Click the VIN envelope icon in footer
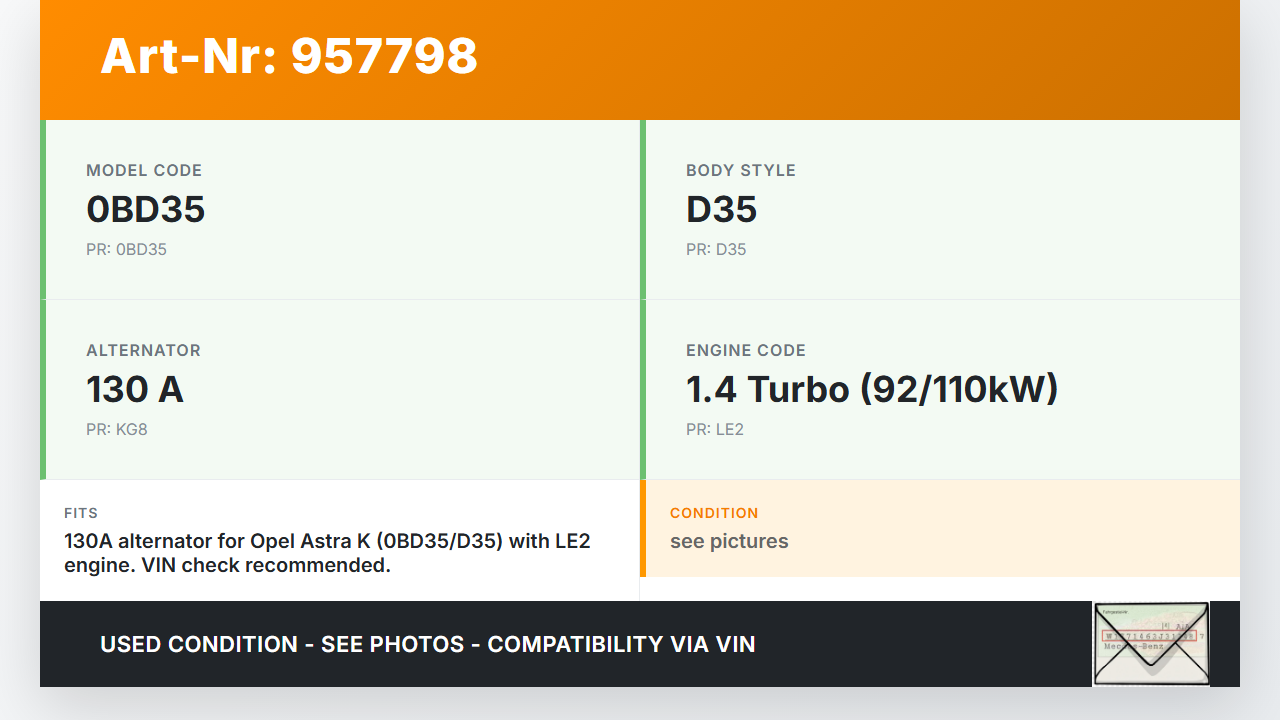Viewport: 1280px width, 720px height. [1150, 644]
